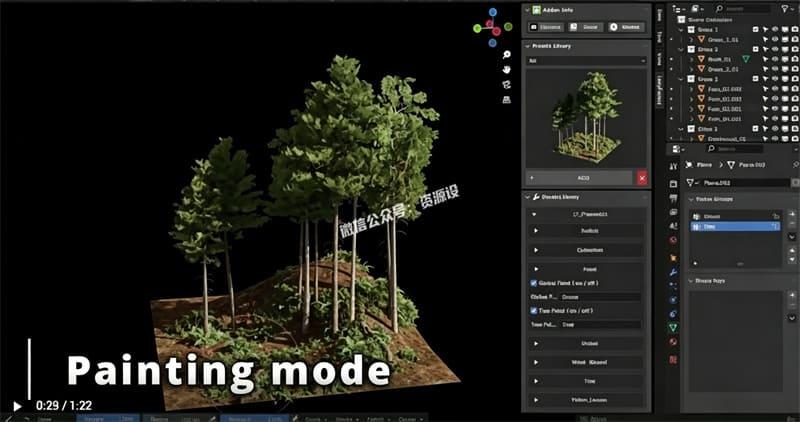
Task: Open the wrench Modifiers properties tab
Action: 673,271
